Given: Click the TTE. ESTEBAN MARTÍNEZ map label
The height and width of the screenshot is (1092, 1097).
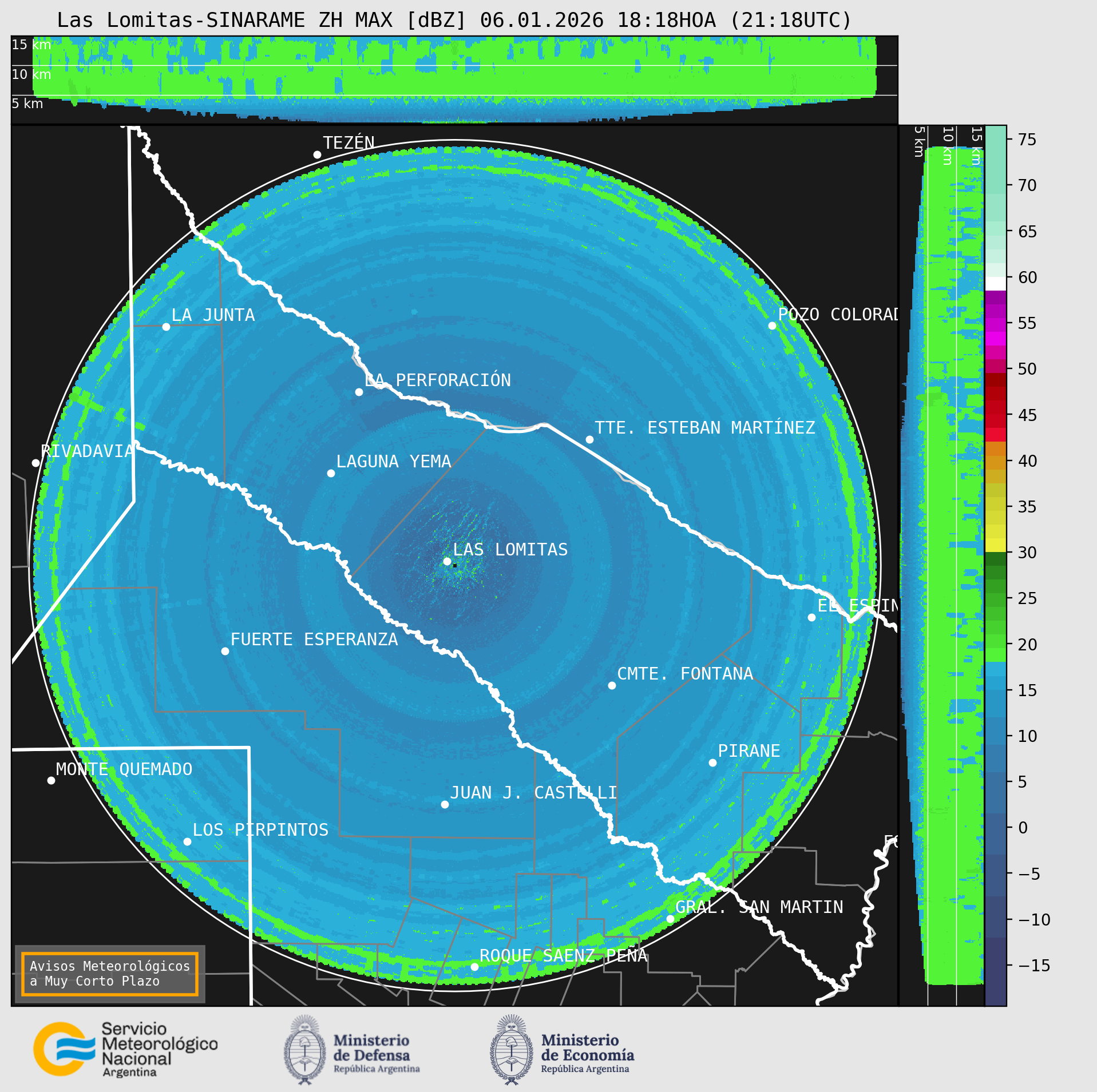Looking at the screenshot, I should [x=705, y=427].
